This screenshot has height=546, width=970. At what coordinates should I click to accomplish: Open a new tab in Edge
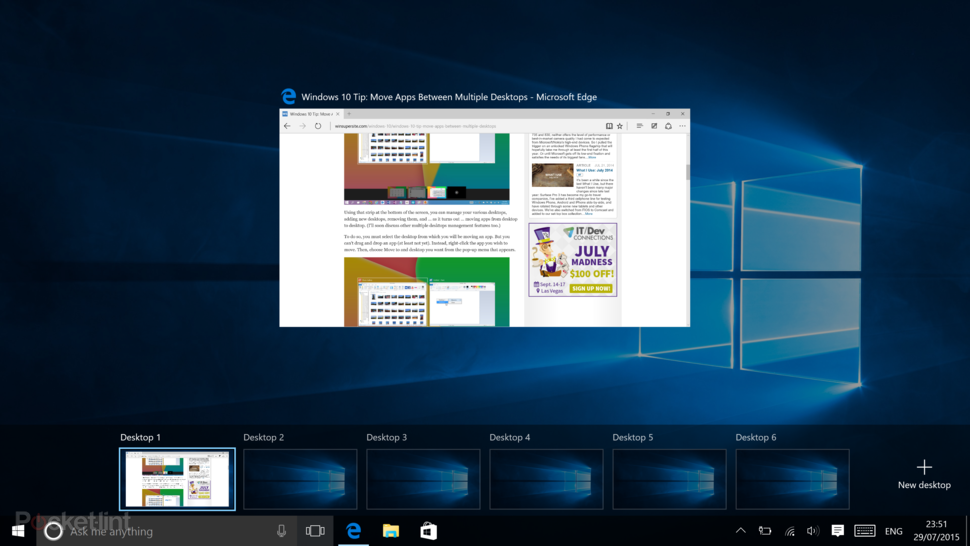[349, 114]
